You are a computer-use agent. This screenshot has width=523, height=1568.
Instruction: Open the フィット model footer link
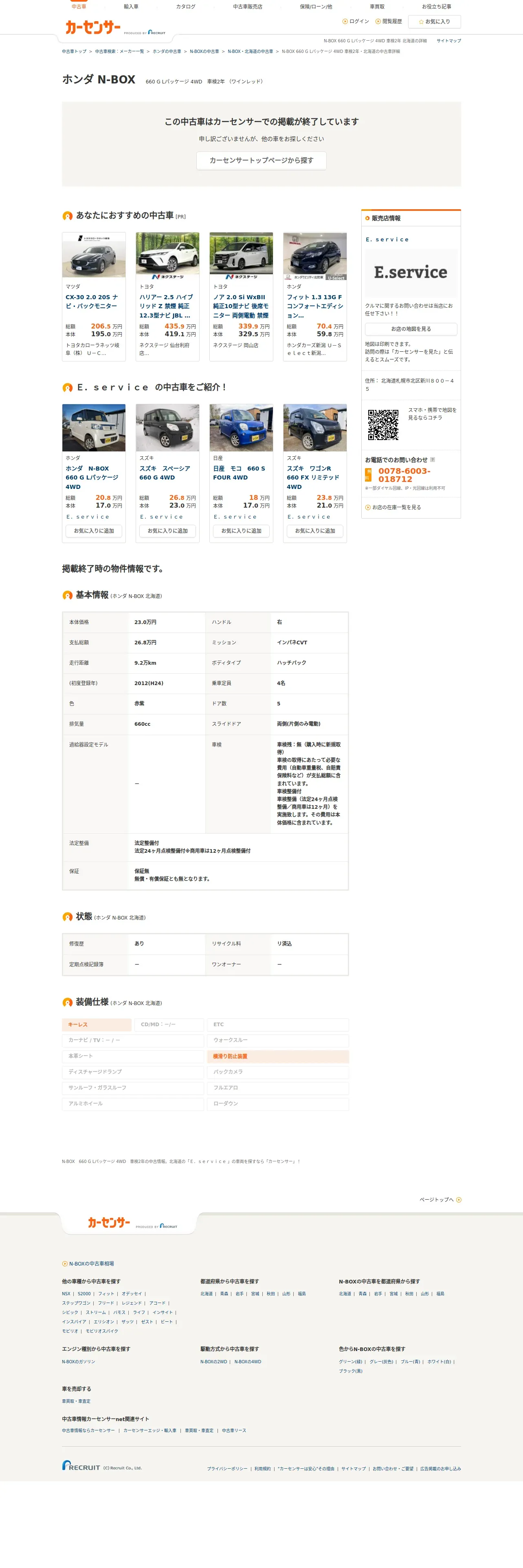[106, 1294]
